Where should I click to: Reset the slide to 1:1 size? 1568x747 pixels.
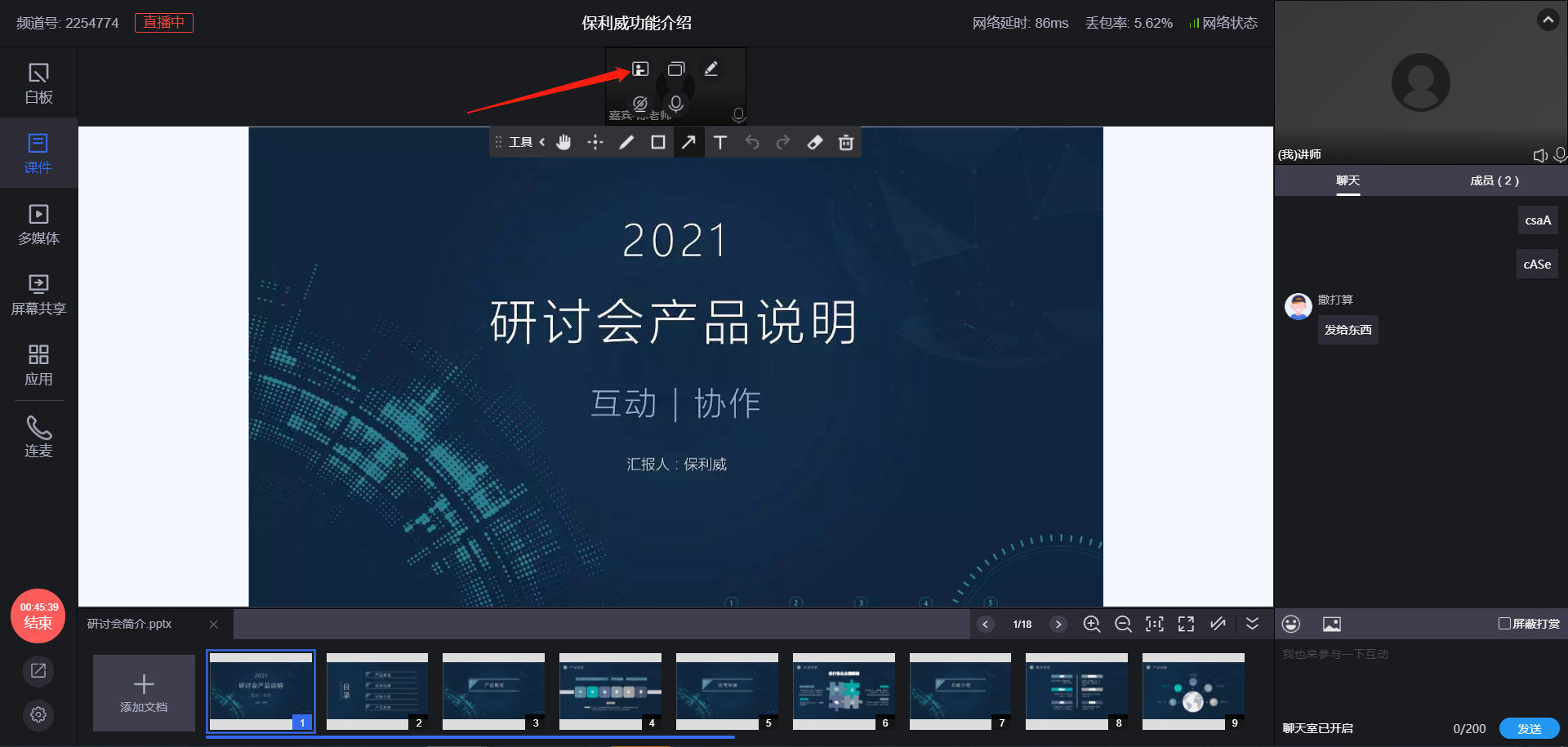(x=1155, y=624)
